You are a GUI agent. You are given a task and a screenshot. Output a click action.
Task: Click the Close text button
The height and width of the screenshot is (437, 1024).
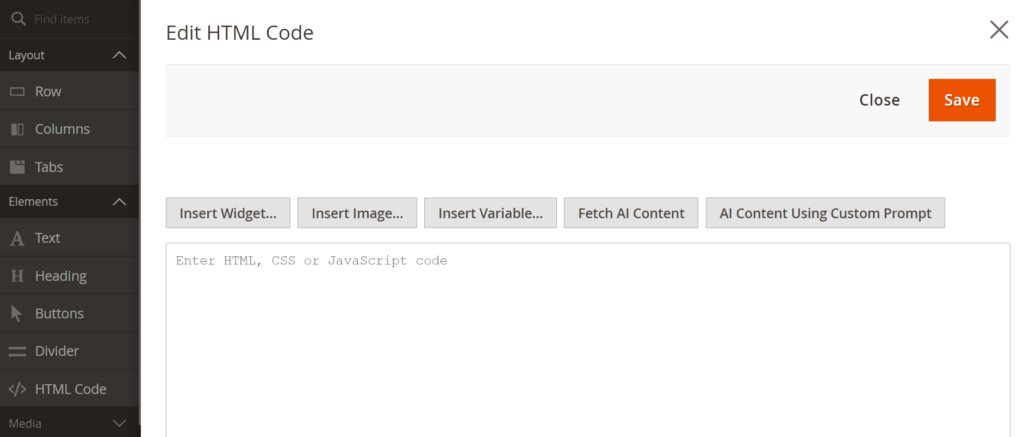[879, 100]
